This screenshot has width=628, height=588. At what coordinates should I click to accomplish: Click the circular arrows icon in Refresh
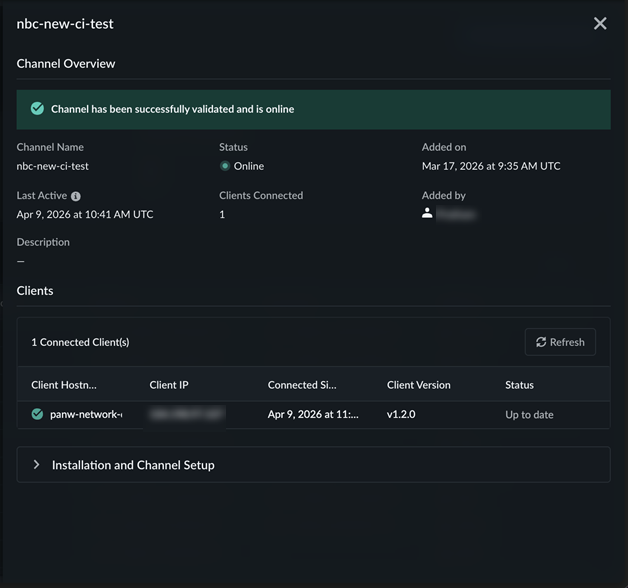point(541,342)
